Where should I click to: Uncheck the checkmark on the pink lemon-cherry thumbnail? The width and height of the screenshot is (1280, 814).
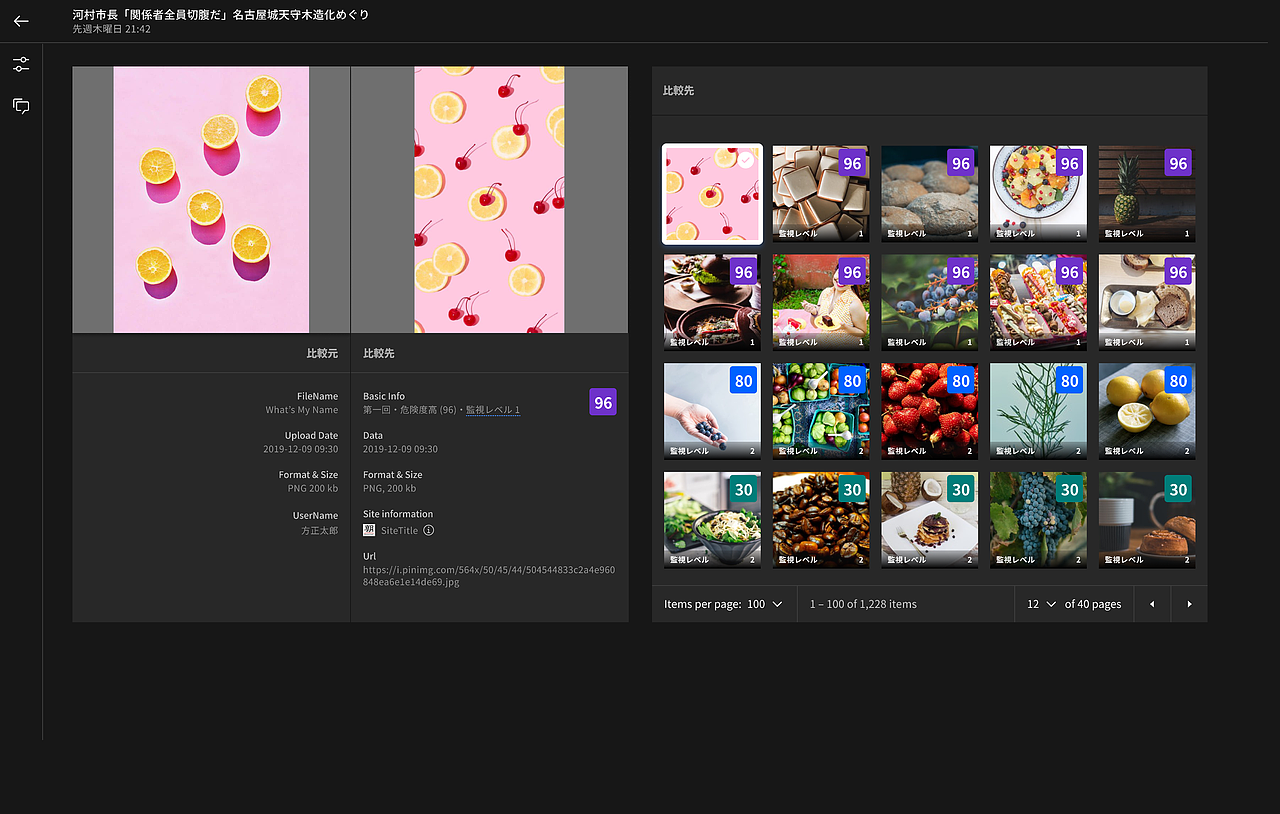(745, 160)
